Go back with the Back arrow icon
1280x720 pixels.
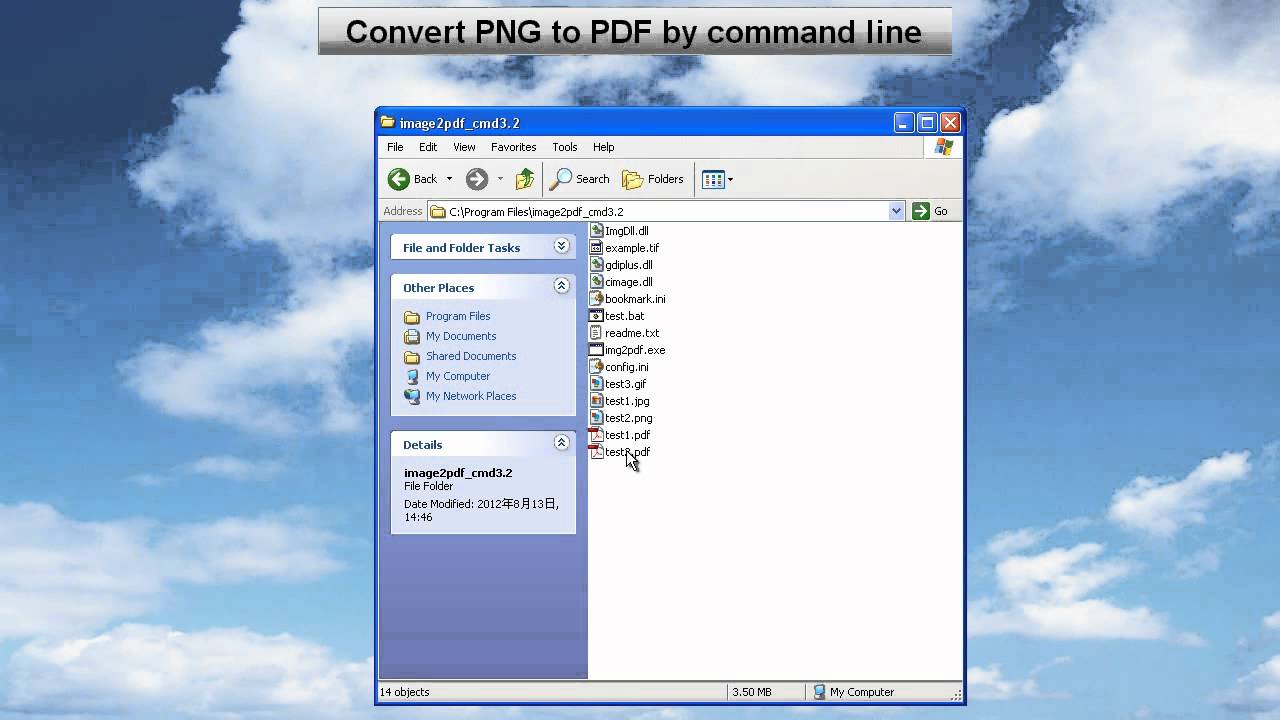[x=399, y=179]
